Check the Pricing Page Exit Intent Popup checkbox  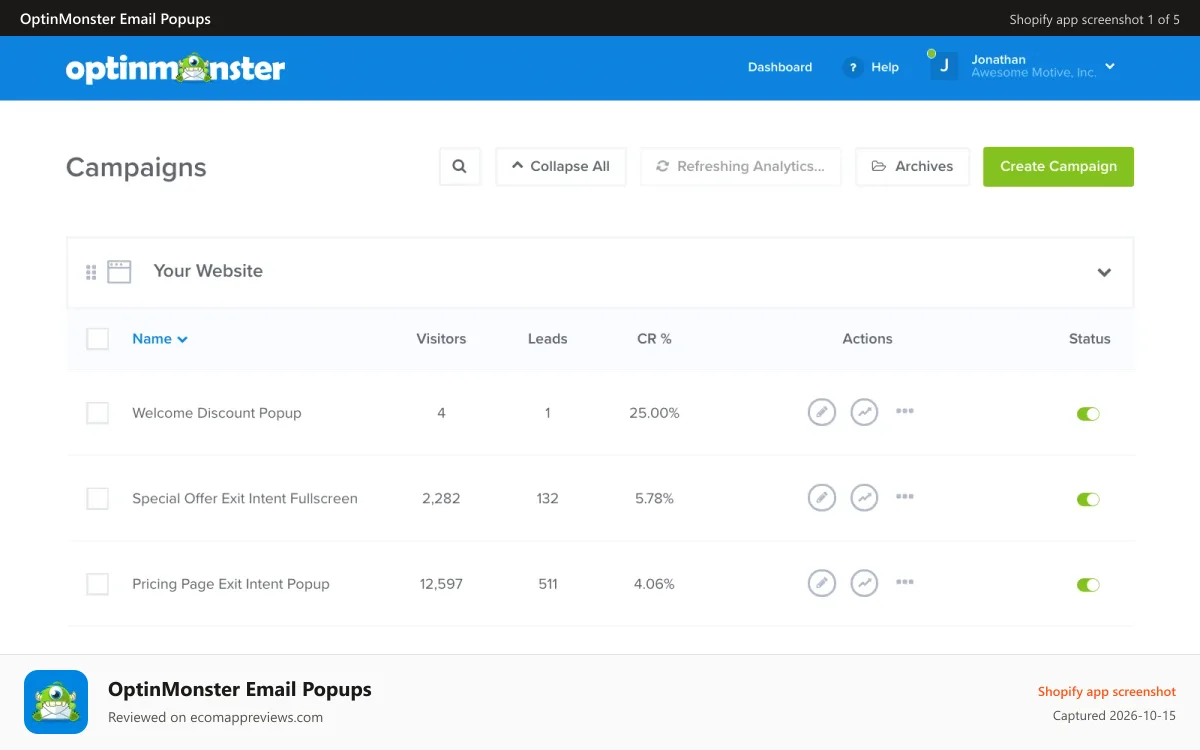(x=97, y=584)
